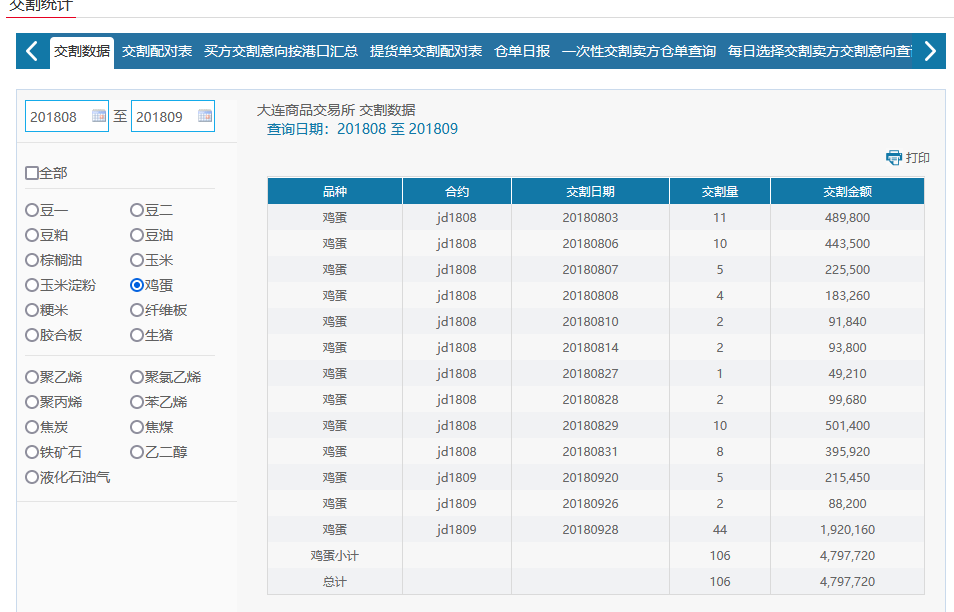Click the 交割量 column header
Screen dimensions: 954x612
pyautogui.click(x=720, y=191)
